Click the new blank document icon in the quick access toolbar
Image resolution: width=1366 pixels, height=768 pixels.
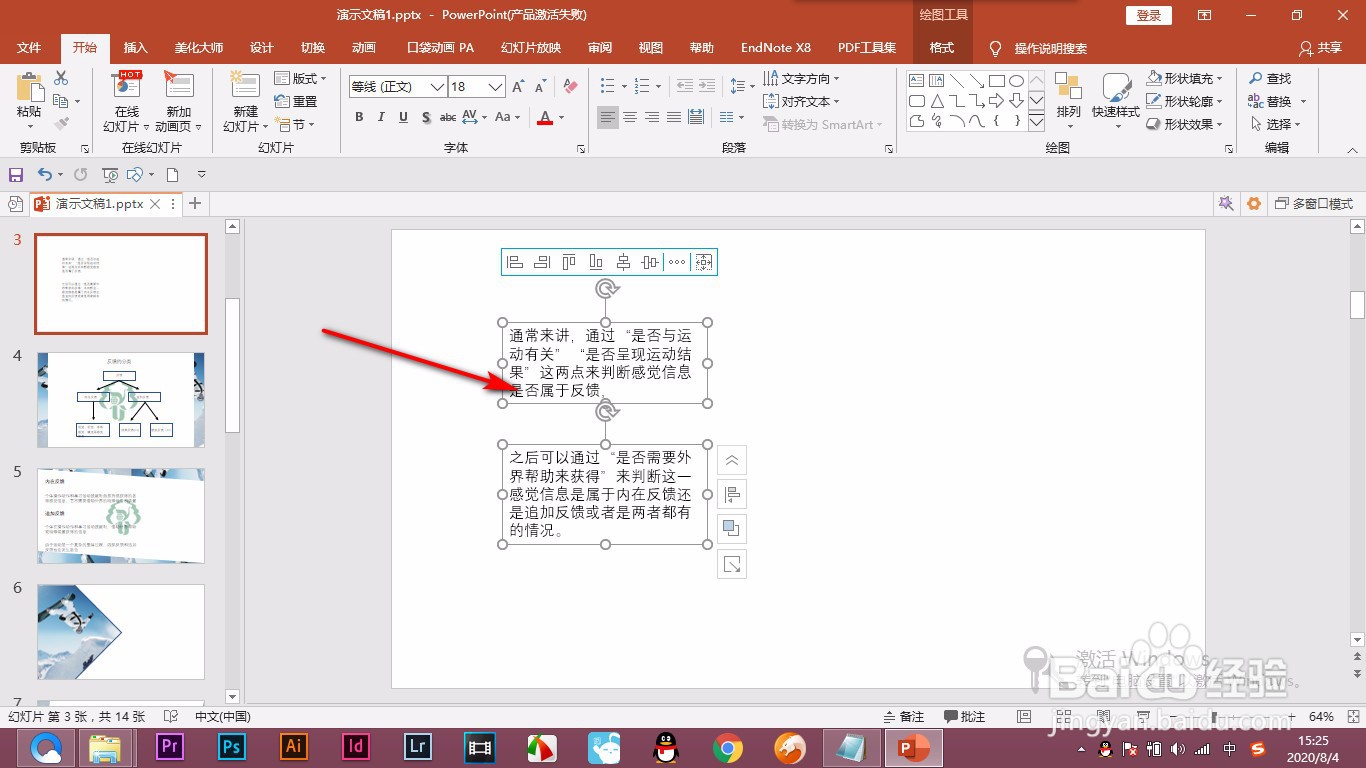(x=172, y=175)
